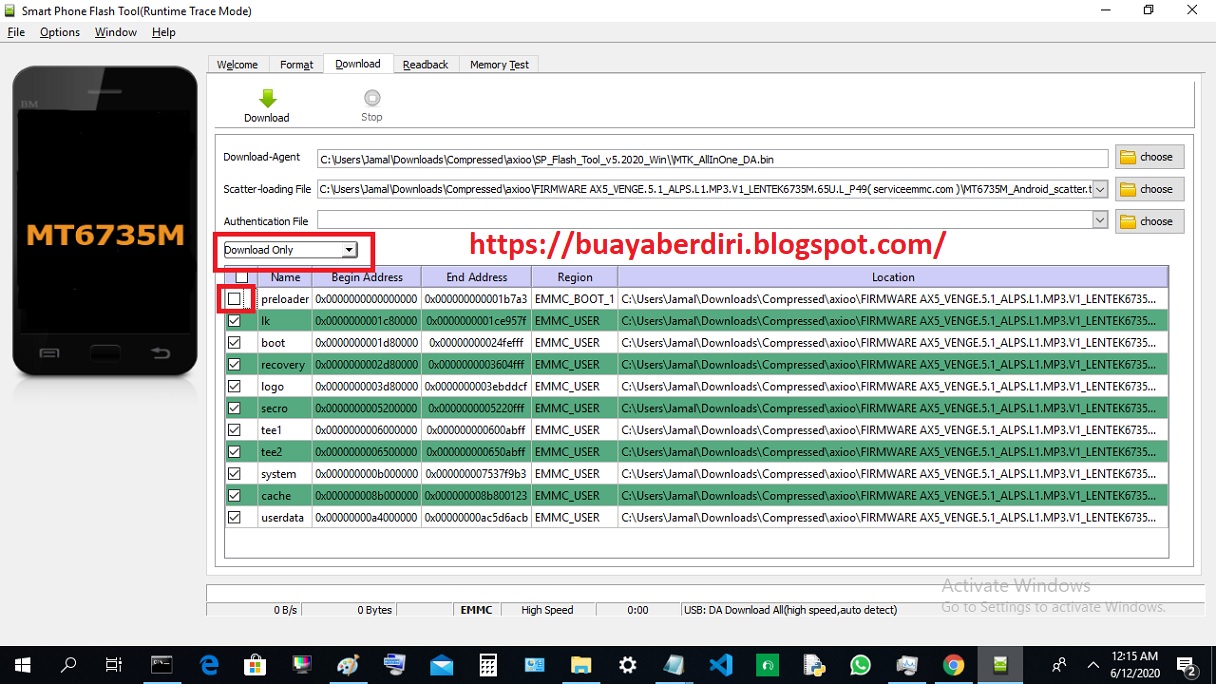The width and height of the screenshot is (1216, 684).
Task: Open WhatsApp from the taskbar
Action: 860,664
